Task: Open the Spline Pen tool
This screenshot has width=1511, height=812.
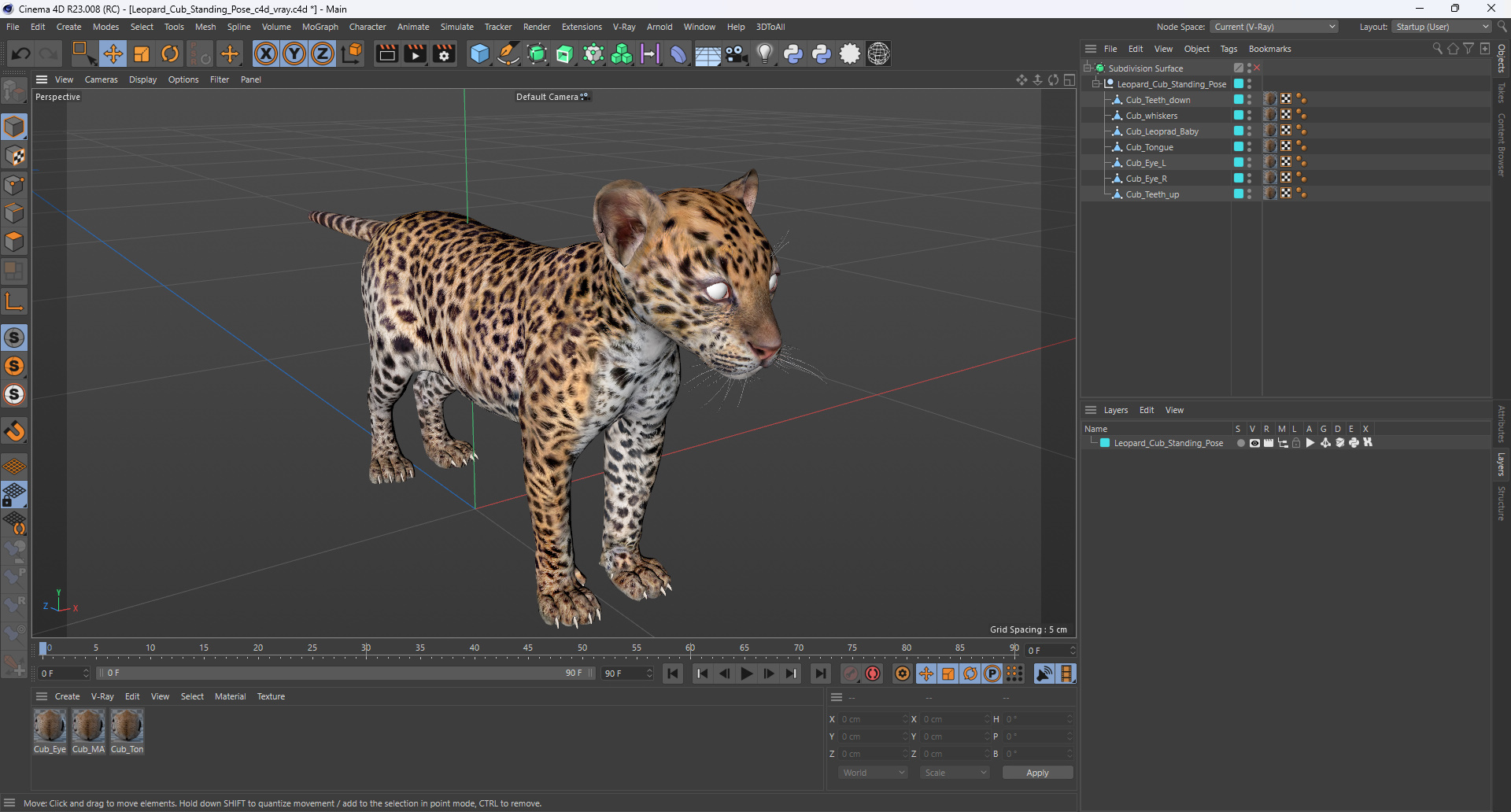Action: coord(508,54)
